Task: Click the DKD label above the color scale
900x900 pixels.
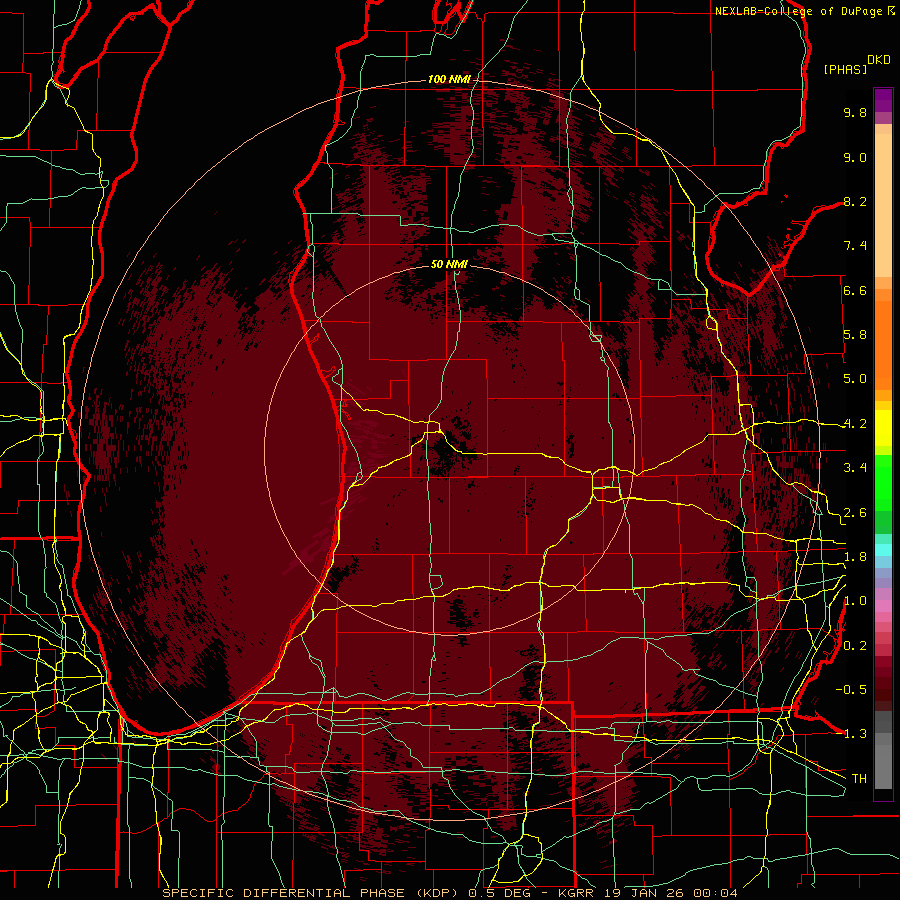Action: (879, 60)
